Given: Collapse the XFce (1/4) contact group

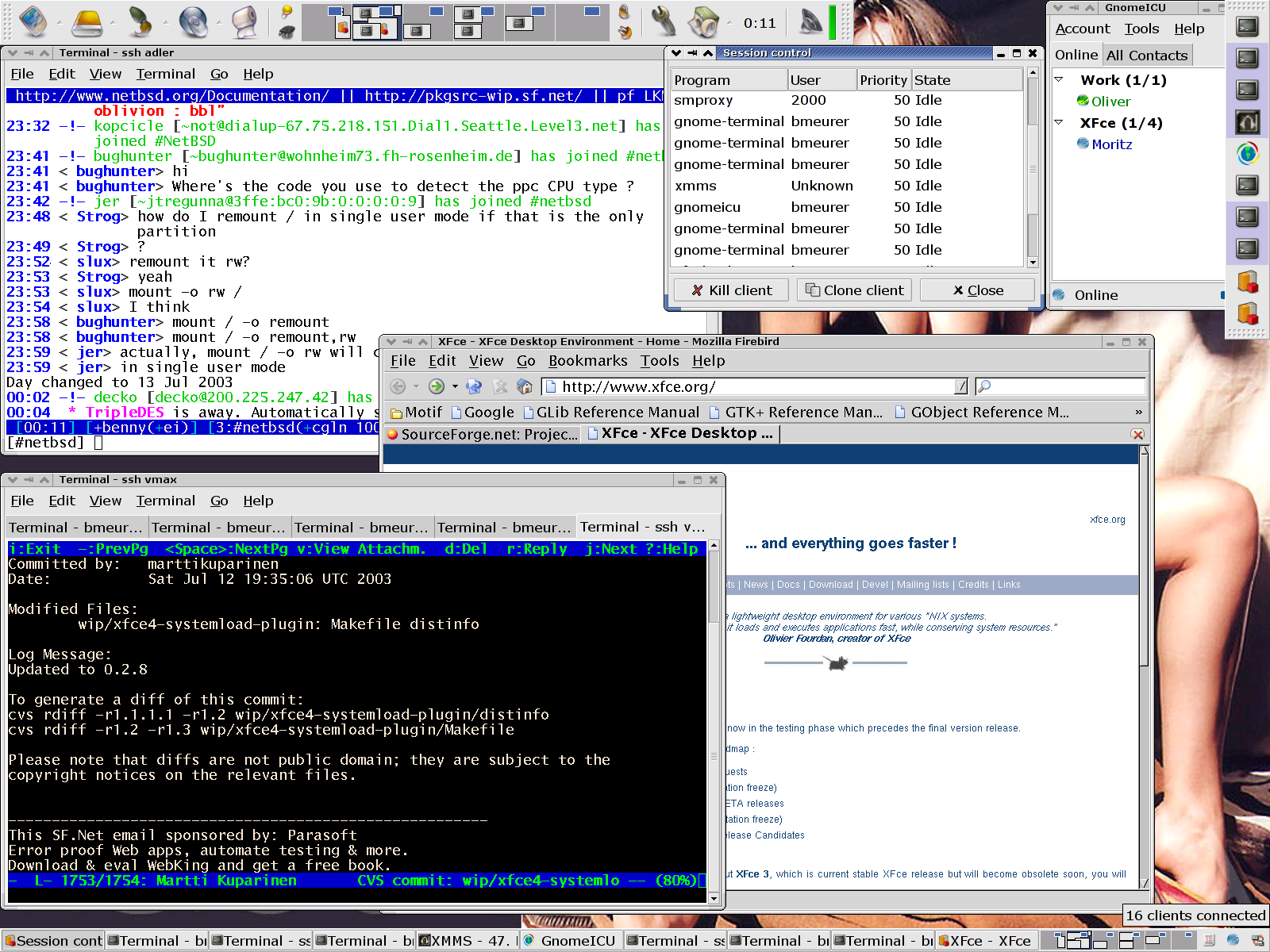Looking at the screenshot, I should [1059, 122].
